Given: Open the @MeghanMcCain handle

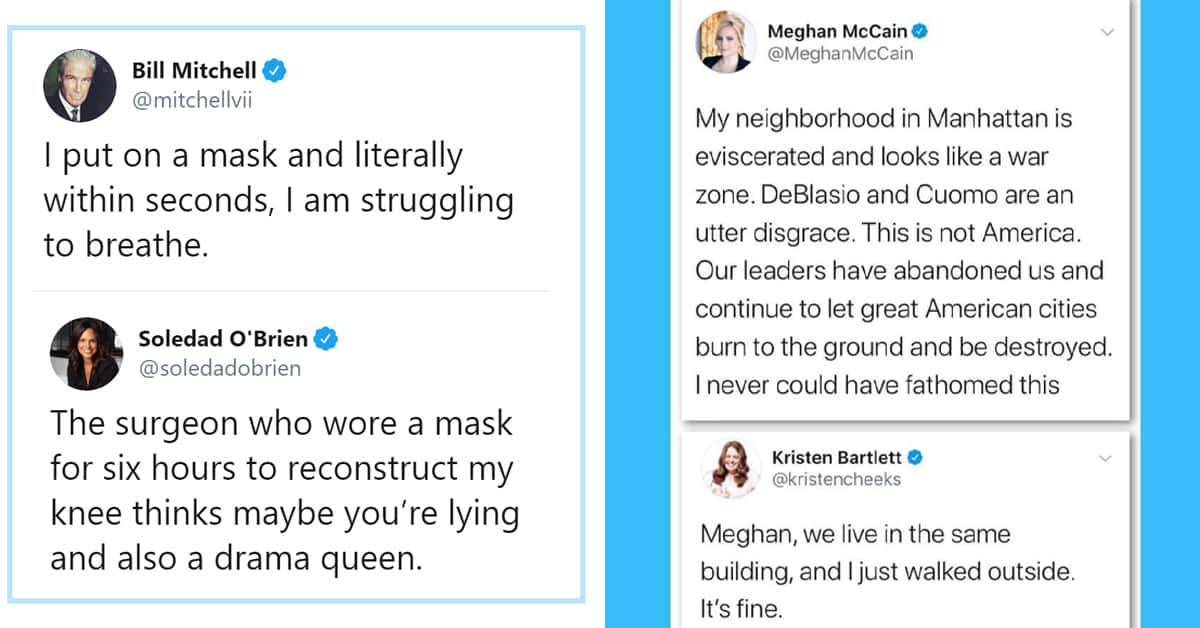Looking at the screenshot, I should pos(840,54).
